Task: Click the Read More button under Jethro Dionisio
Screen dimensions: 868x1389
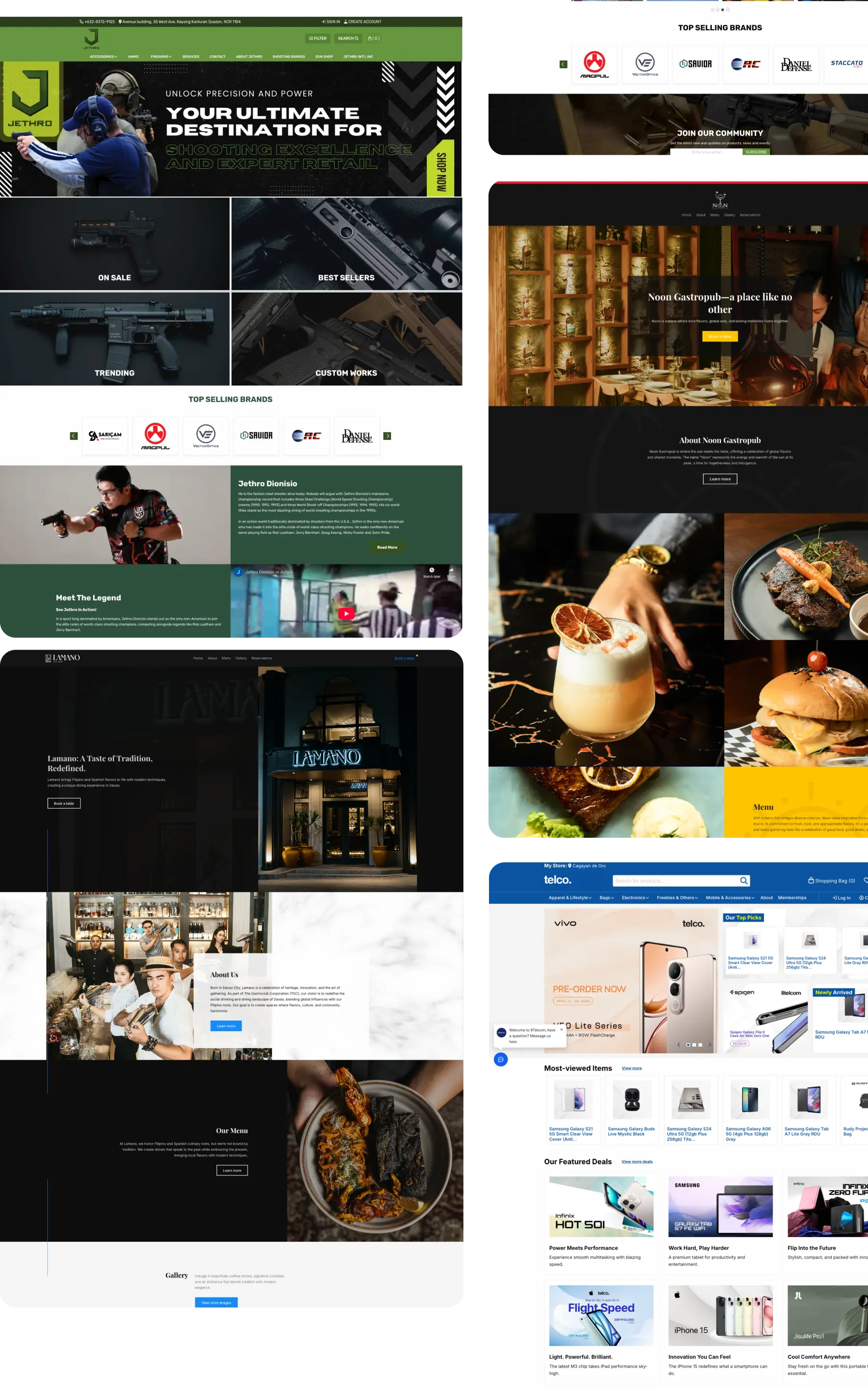Action: pyautogui.click(x=387, y=547)
